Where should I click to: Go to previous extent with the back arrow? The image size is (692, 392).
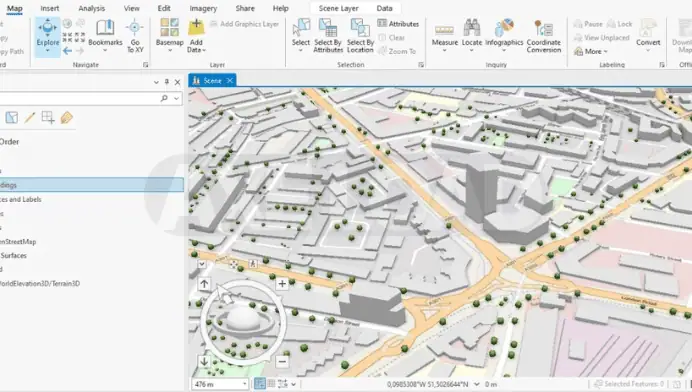pos(67,51)
